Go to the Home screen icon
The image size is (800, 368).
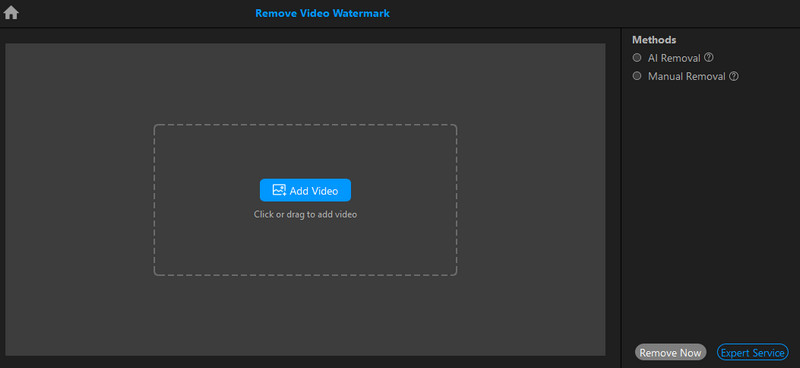(11, 13)
